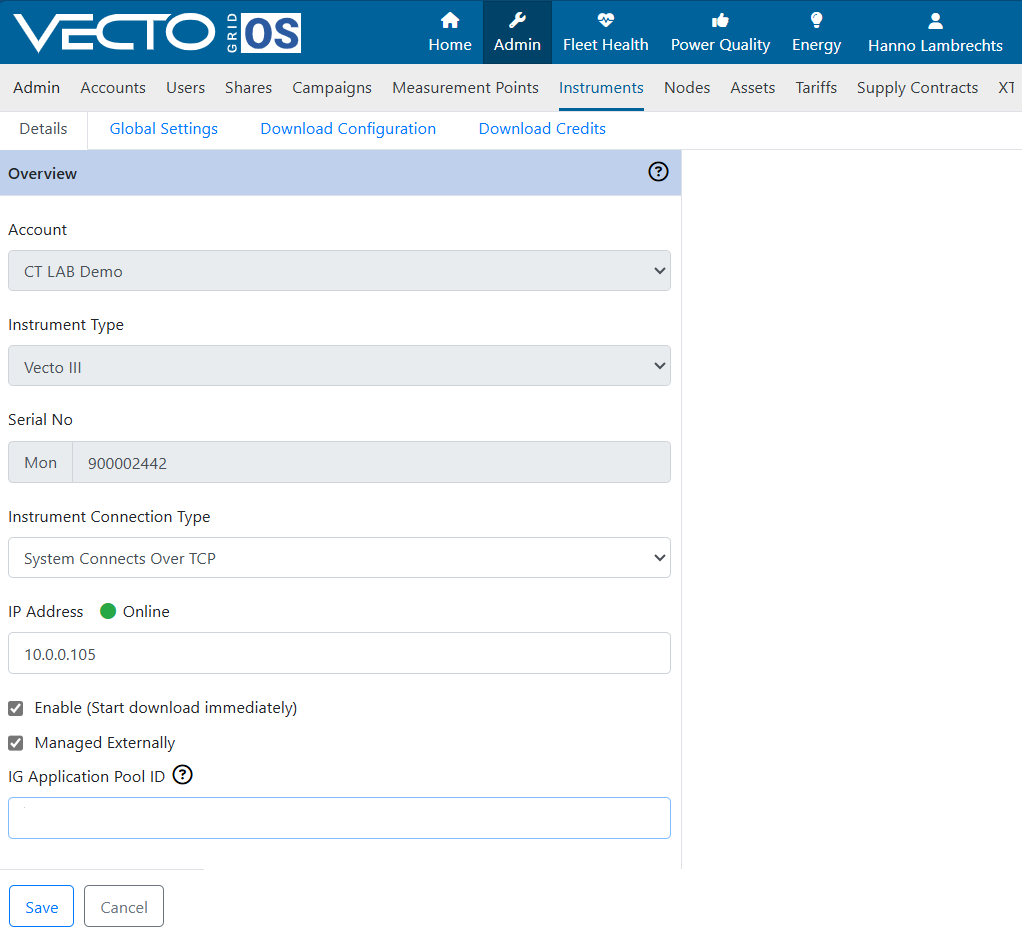Click the IP Address field 10.0.0.105

339,653
